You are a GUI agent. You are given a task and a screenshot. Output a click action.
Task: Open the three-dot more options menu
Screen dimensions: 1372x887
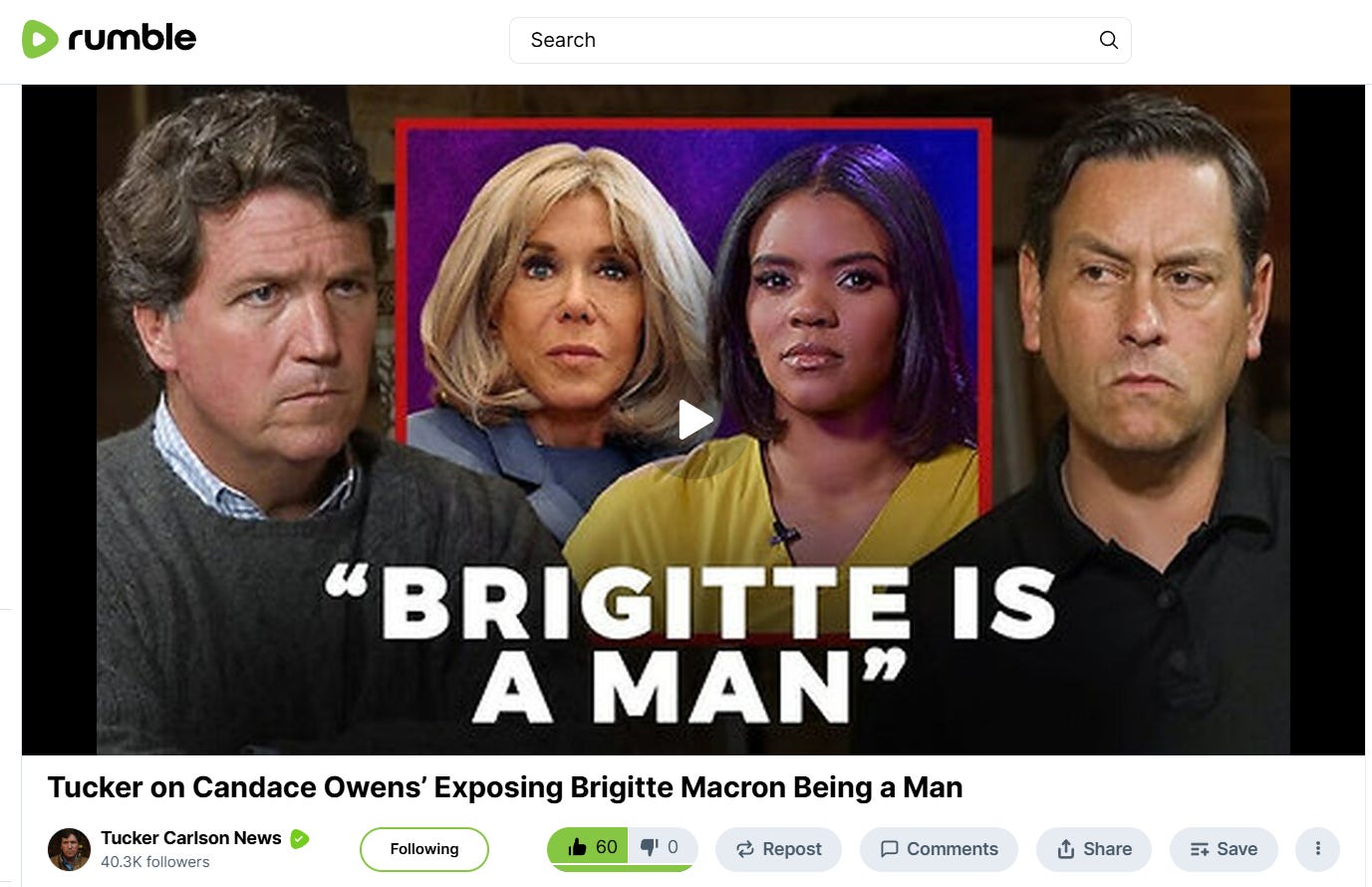point(1317,849)
